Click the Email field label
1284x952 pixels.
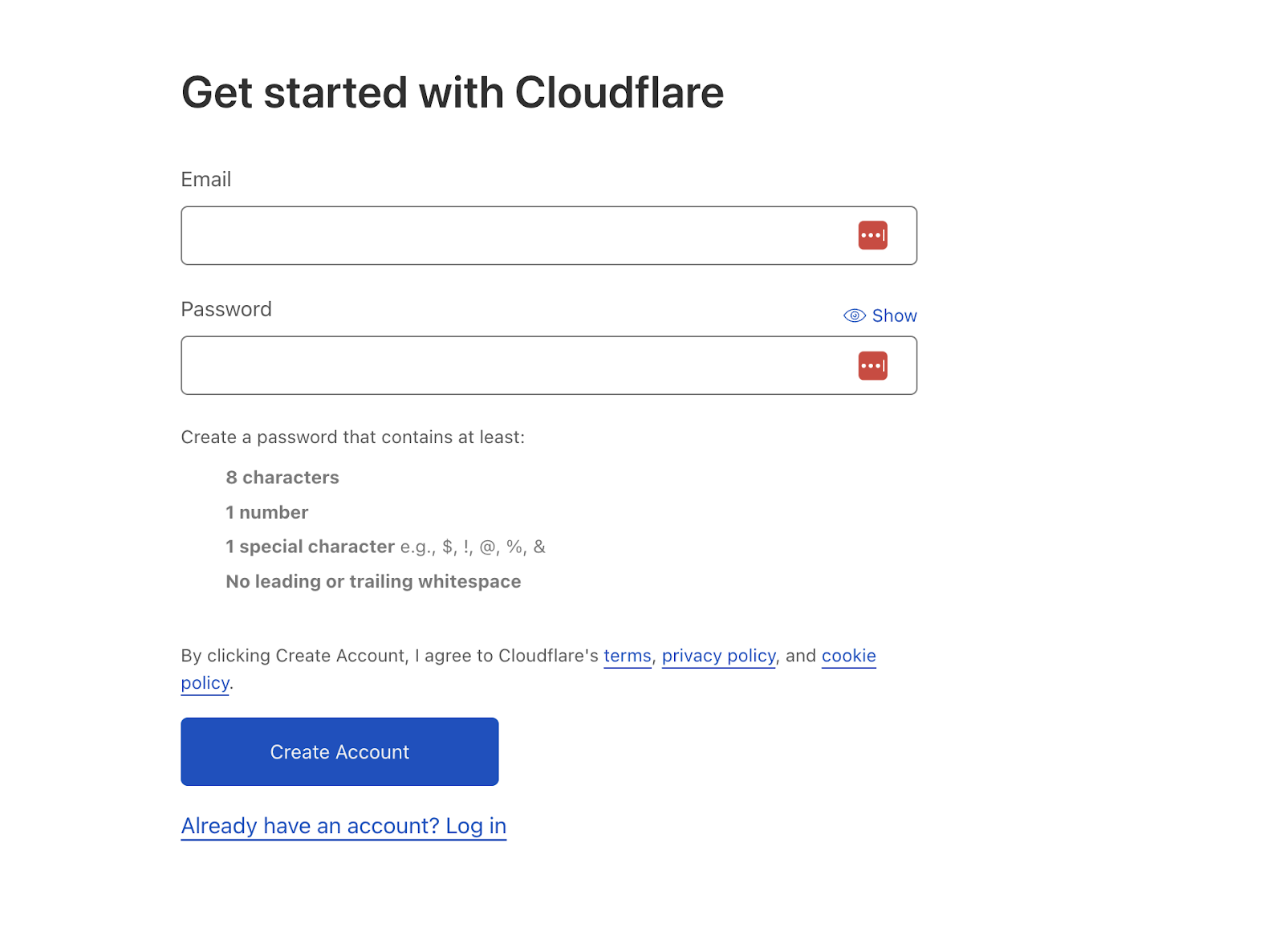pos(205,179)
